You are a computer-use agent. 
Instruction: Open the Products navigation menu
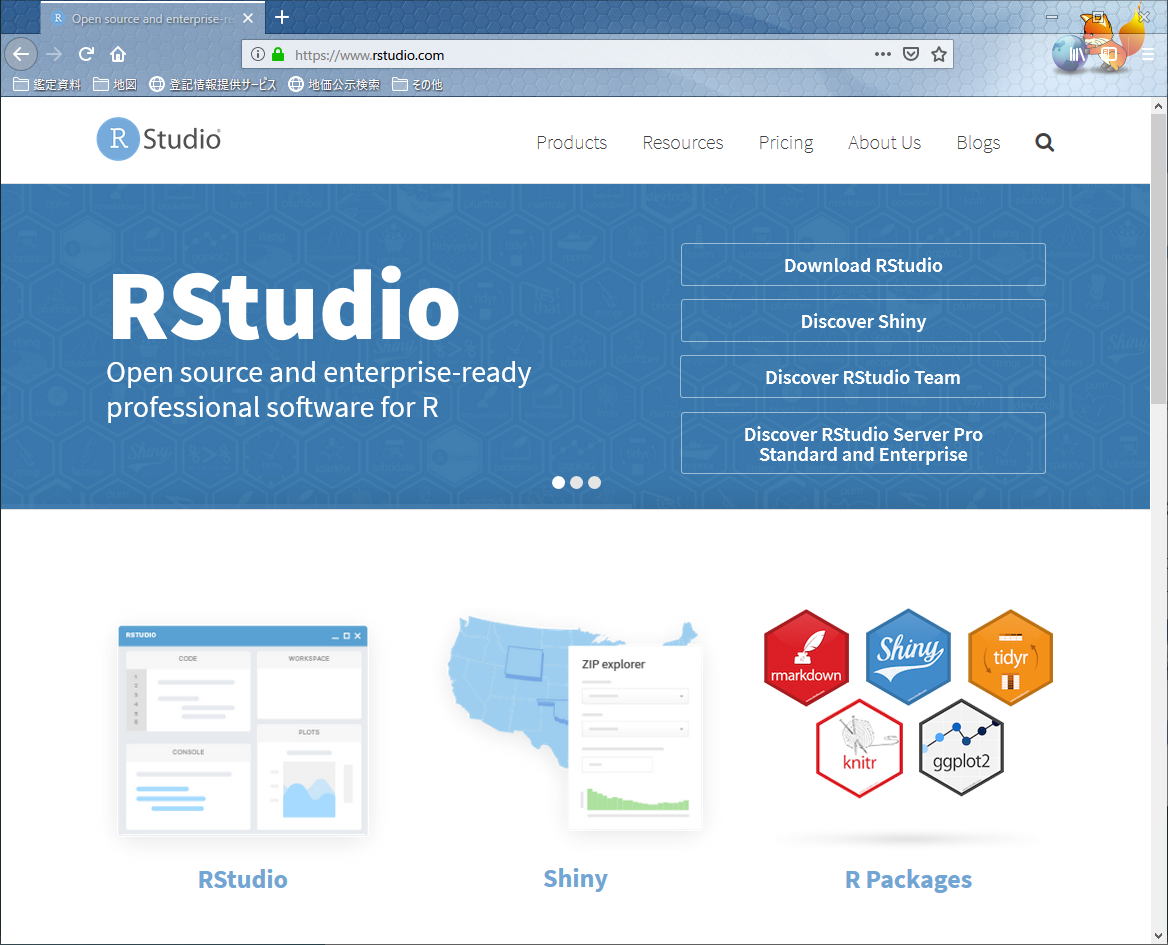571,142
